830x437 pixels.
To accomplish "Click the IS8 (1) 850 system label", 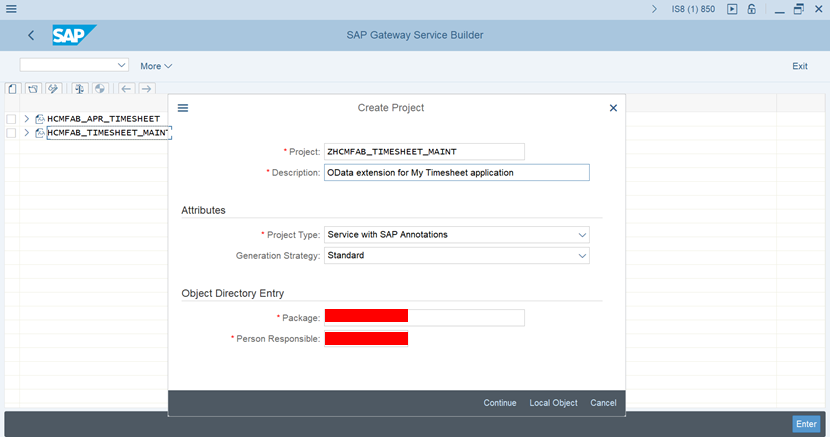I will pos(693,9).
